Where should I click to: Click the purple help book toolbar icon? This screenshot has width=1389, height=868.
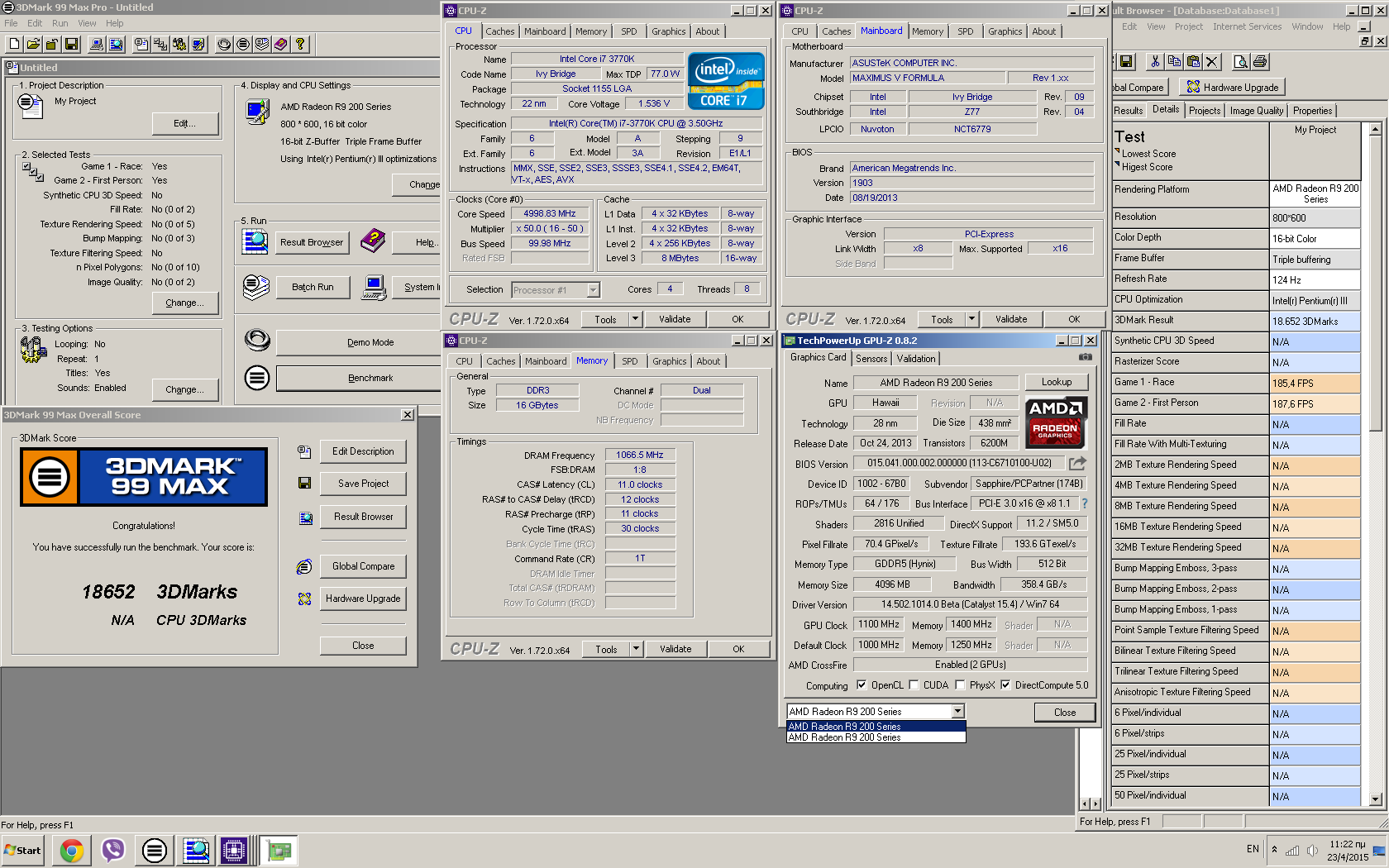[x=281, y=44]
